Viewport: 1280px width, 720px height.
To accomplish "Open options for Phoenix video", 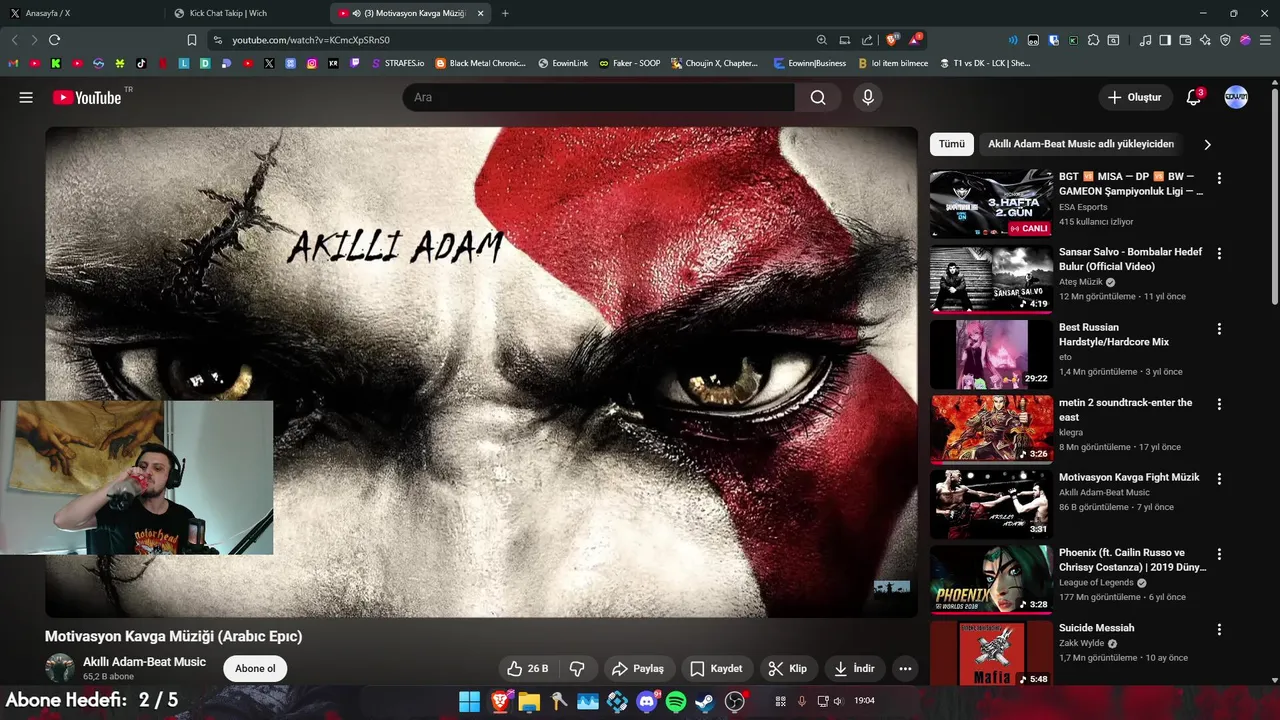I will [1218, 554].
